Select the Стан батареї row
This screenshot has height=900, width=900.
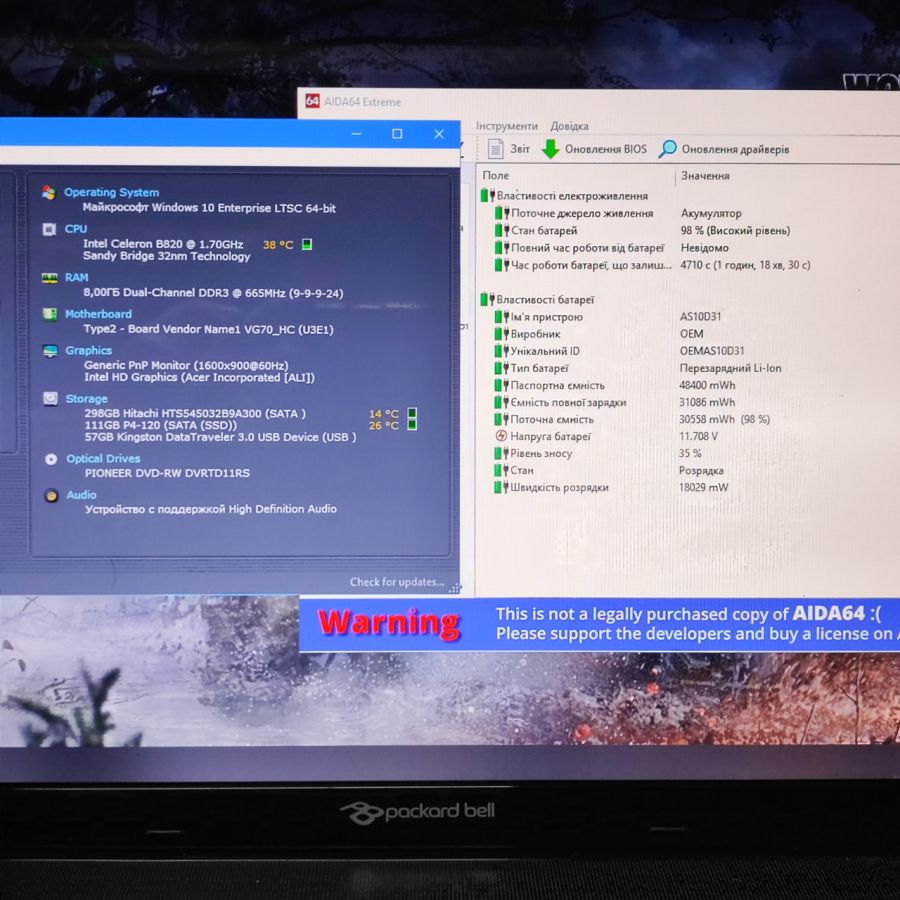(x=642, y=230)
